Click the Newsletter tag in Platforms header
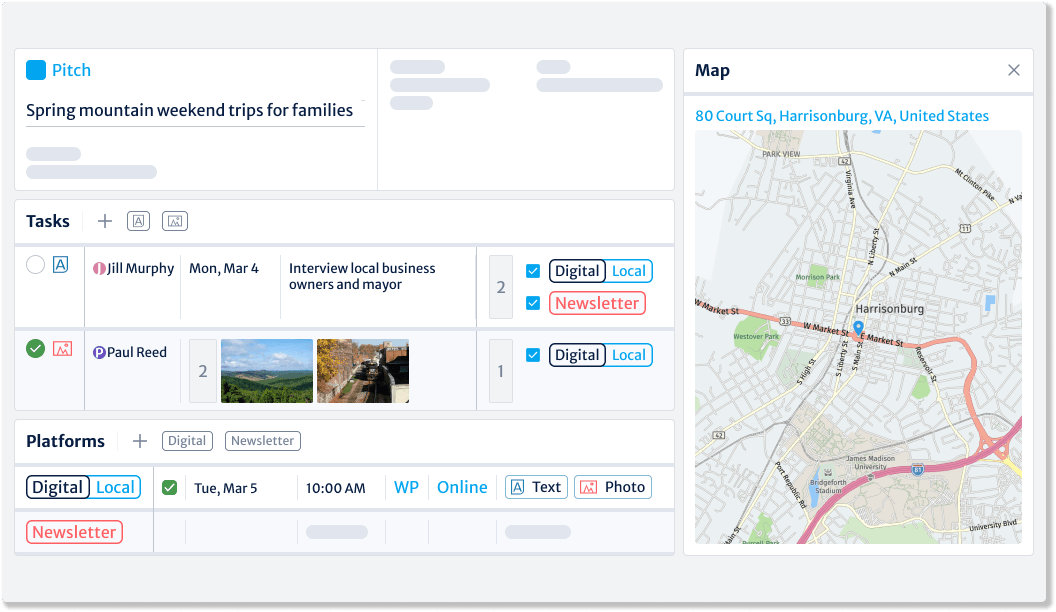 [263, 441]
